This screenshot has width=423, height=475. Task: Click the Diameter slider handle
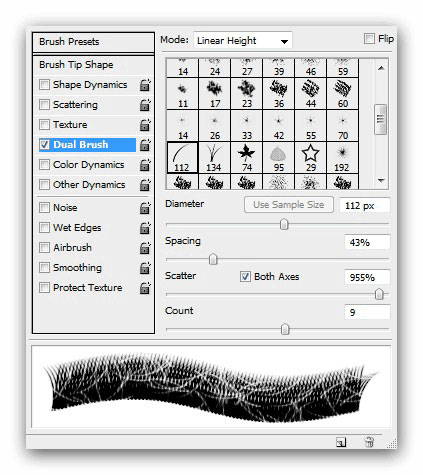pyautogui.click(x=284, y=225)
